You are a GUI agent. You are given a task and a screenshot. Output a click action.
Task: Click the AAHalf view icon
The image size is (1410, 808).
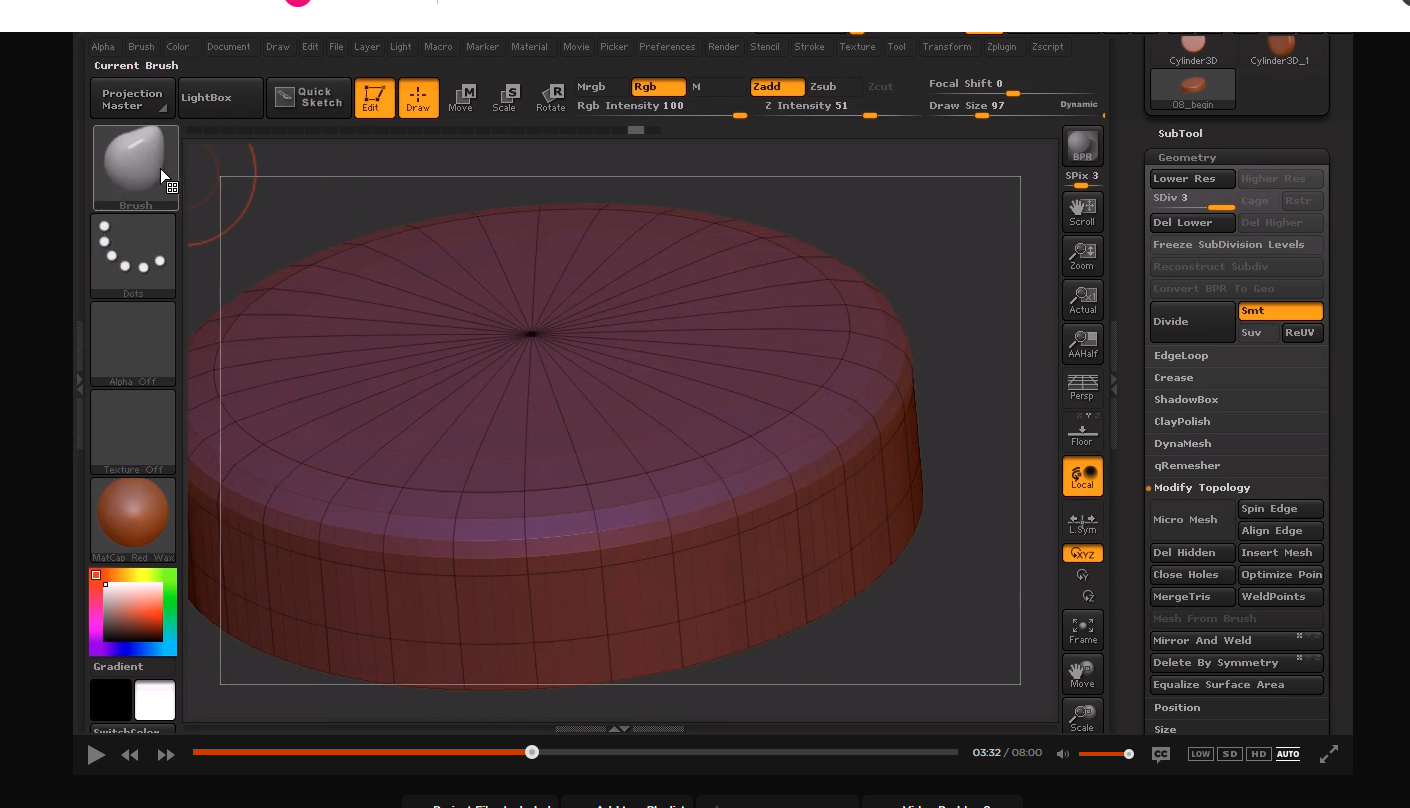click(x=1082, y=343)
